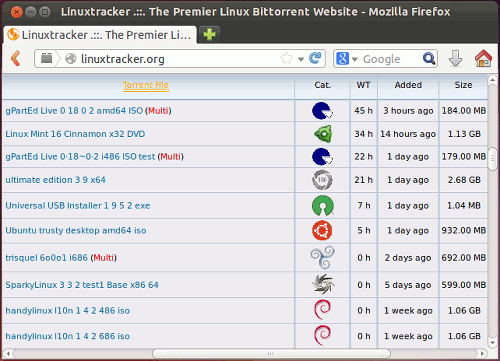Open Linux Mint 16 Cinnamon x32 DVD torrent
500x361 pixels.
75,134
